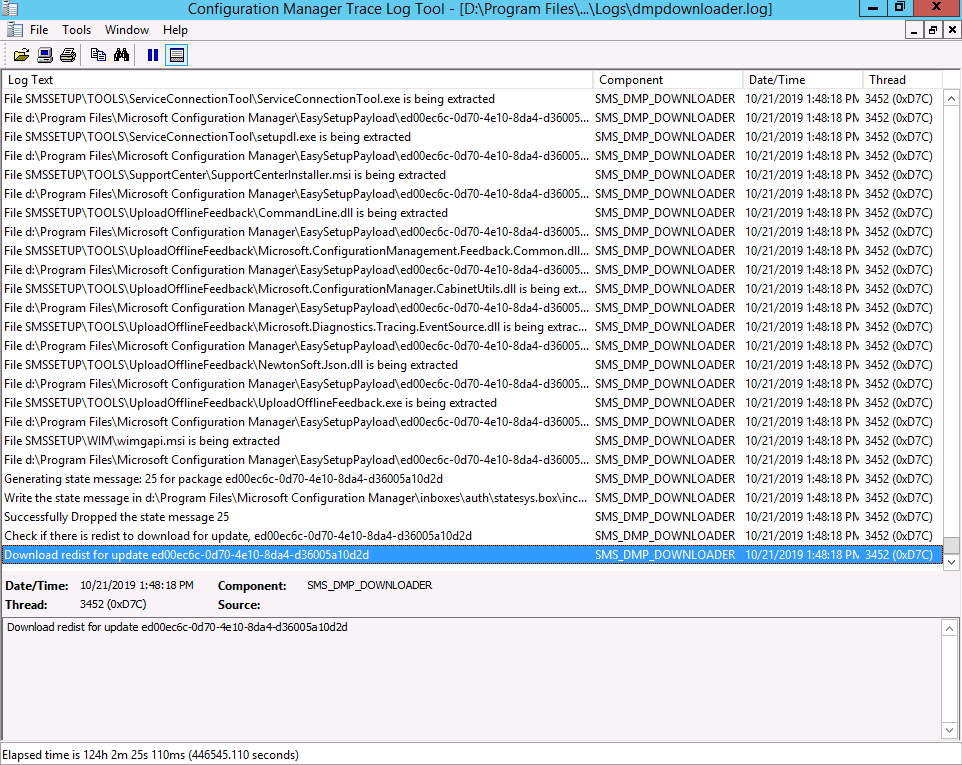Select Successfully Dropped the state message row
This screenshot has width=962, height=765.
click(x=472, y=517)
